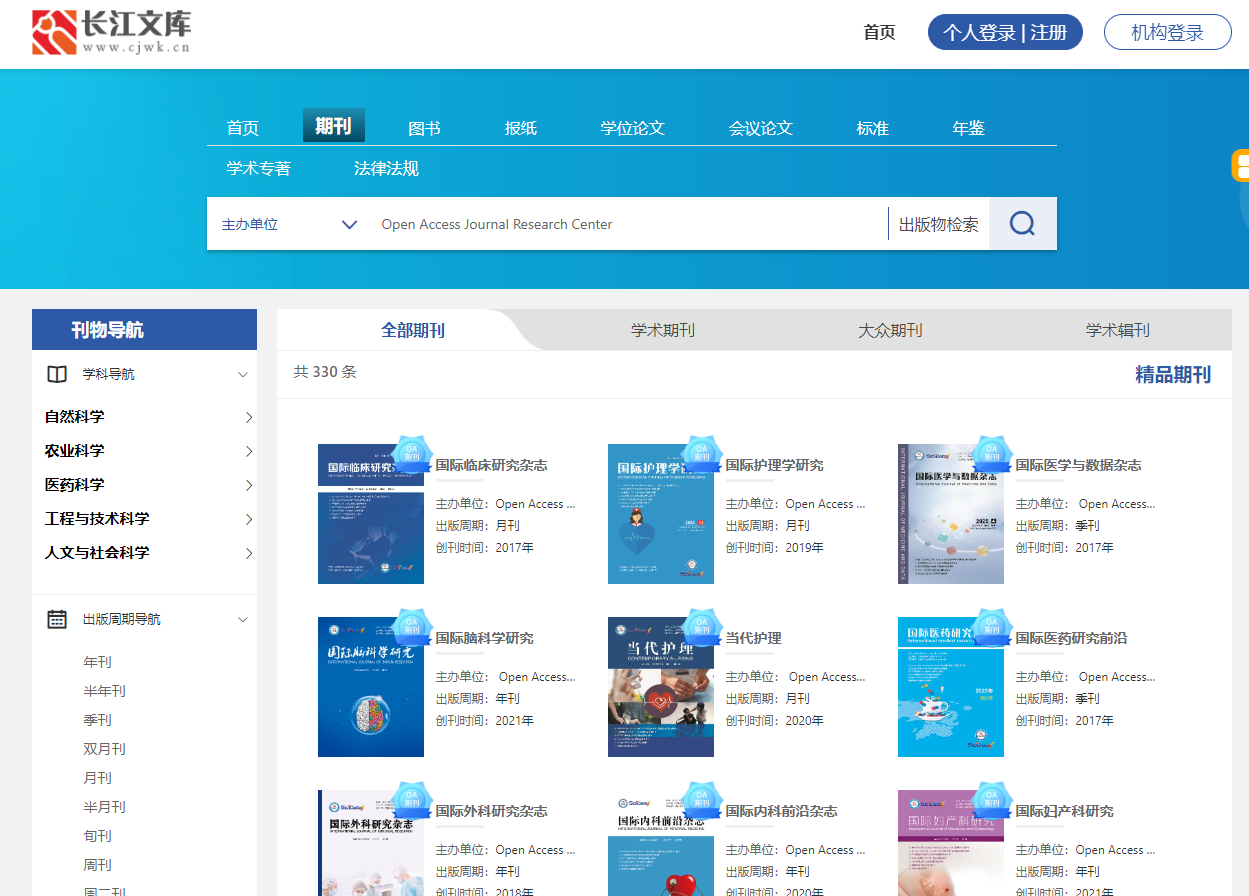Click OA badge on 国际临床研究杂志 cover
This screenshot has height=896, width=1249.
pyautogui.click(x=411, y=454)
